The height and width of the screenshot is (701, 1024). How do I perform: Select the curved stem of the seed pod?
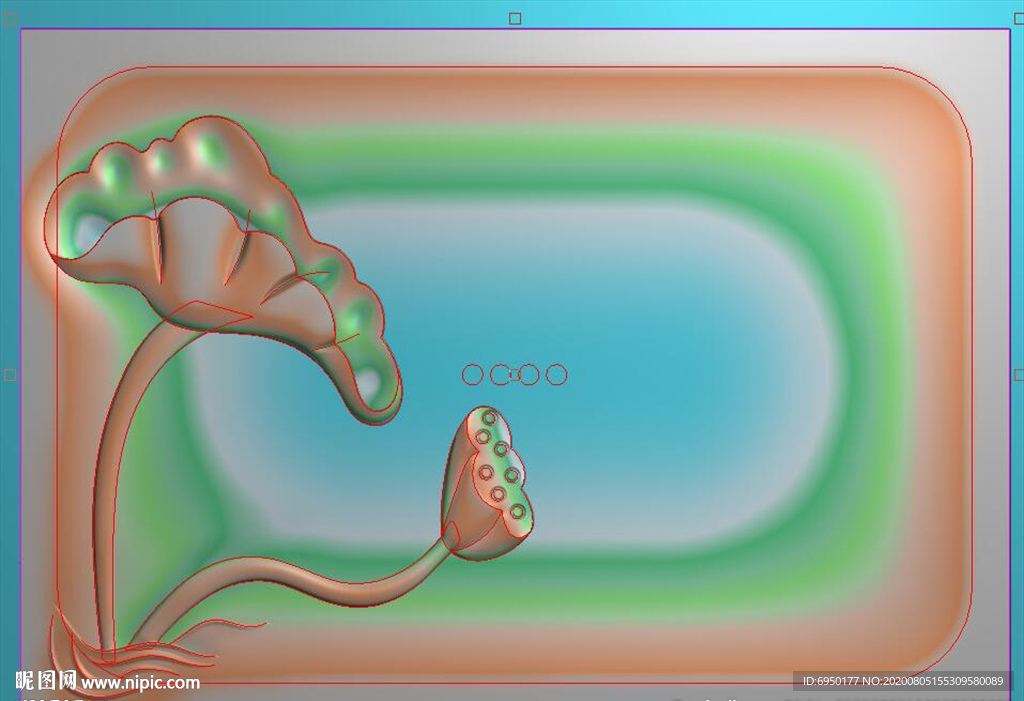pos(330,588)
